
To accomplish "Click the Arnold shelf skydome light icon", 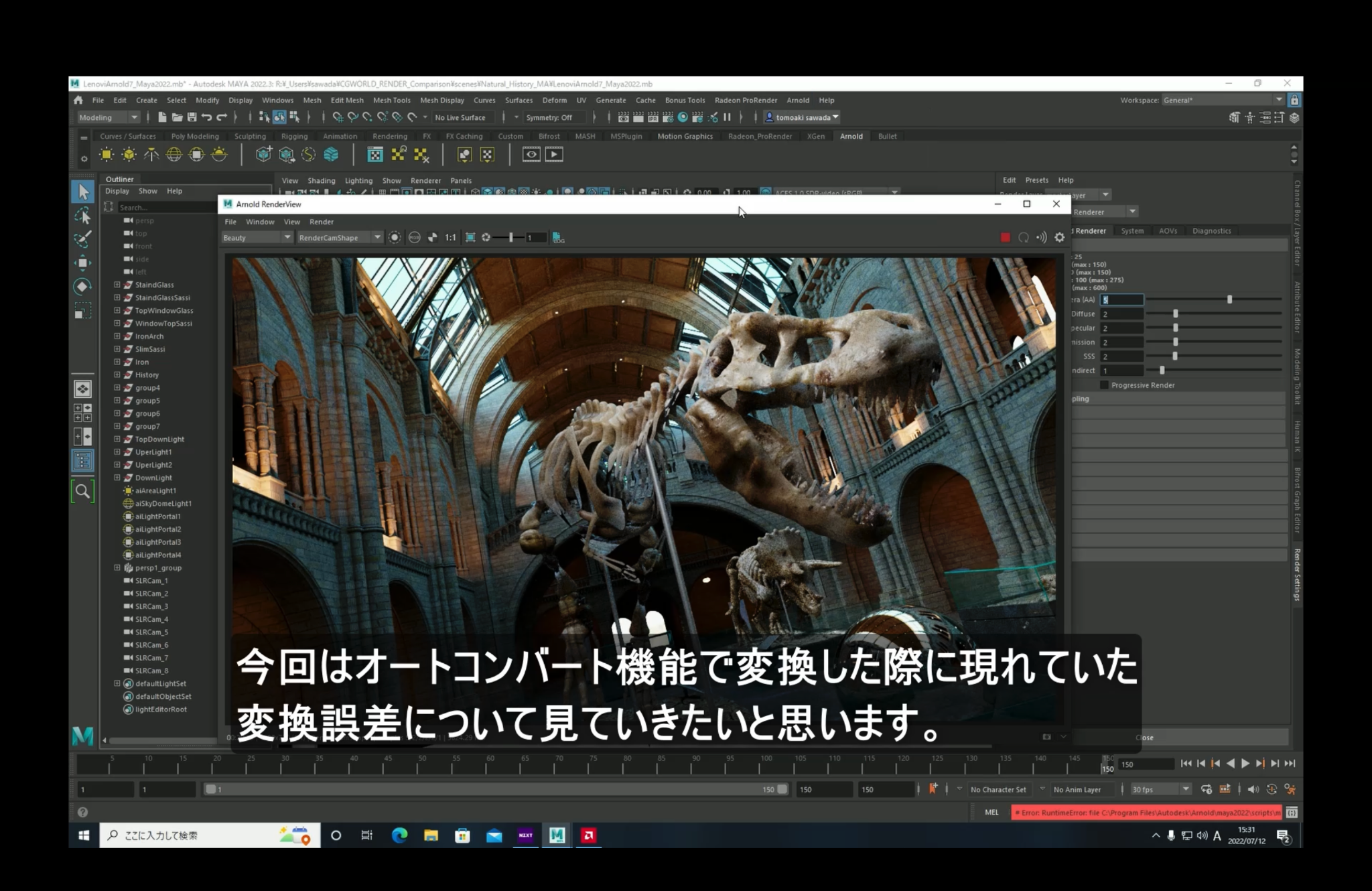I will [174, 155].
